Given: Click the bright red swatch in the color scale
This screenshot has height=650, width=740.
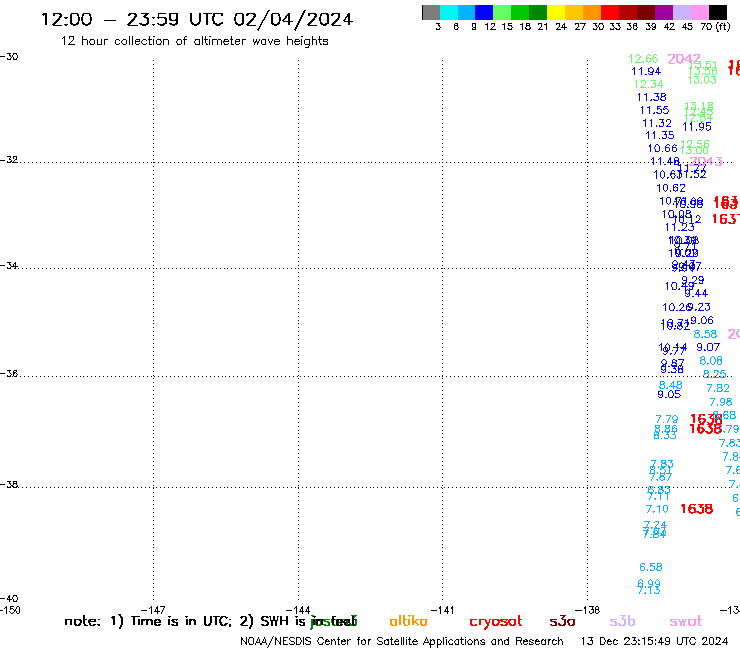Looking at the screenshot, I should tap(610, 12).
